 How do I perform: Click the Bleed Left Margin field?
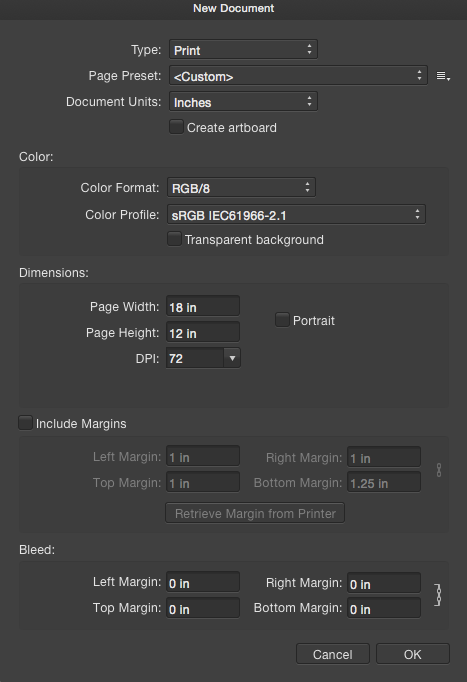[203, 582]
